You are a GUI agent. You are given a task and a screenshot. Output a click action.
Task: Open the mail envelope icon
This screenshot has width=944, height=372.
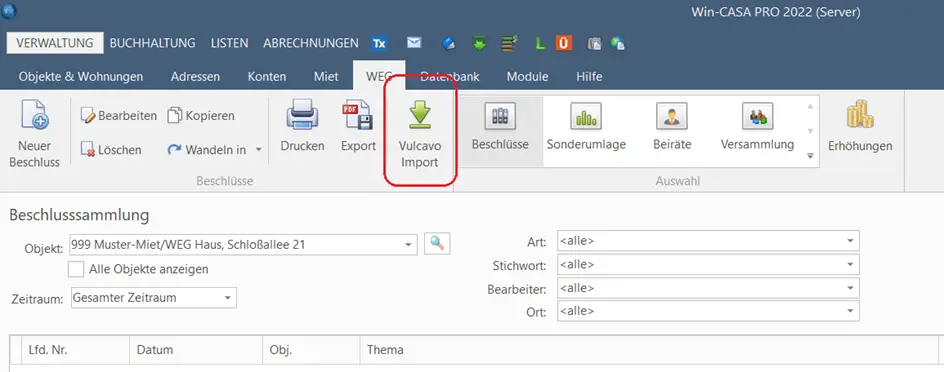coord(414,43)
